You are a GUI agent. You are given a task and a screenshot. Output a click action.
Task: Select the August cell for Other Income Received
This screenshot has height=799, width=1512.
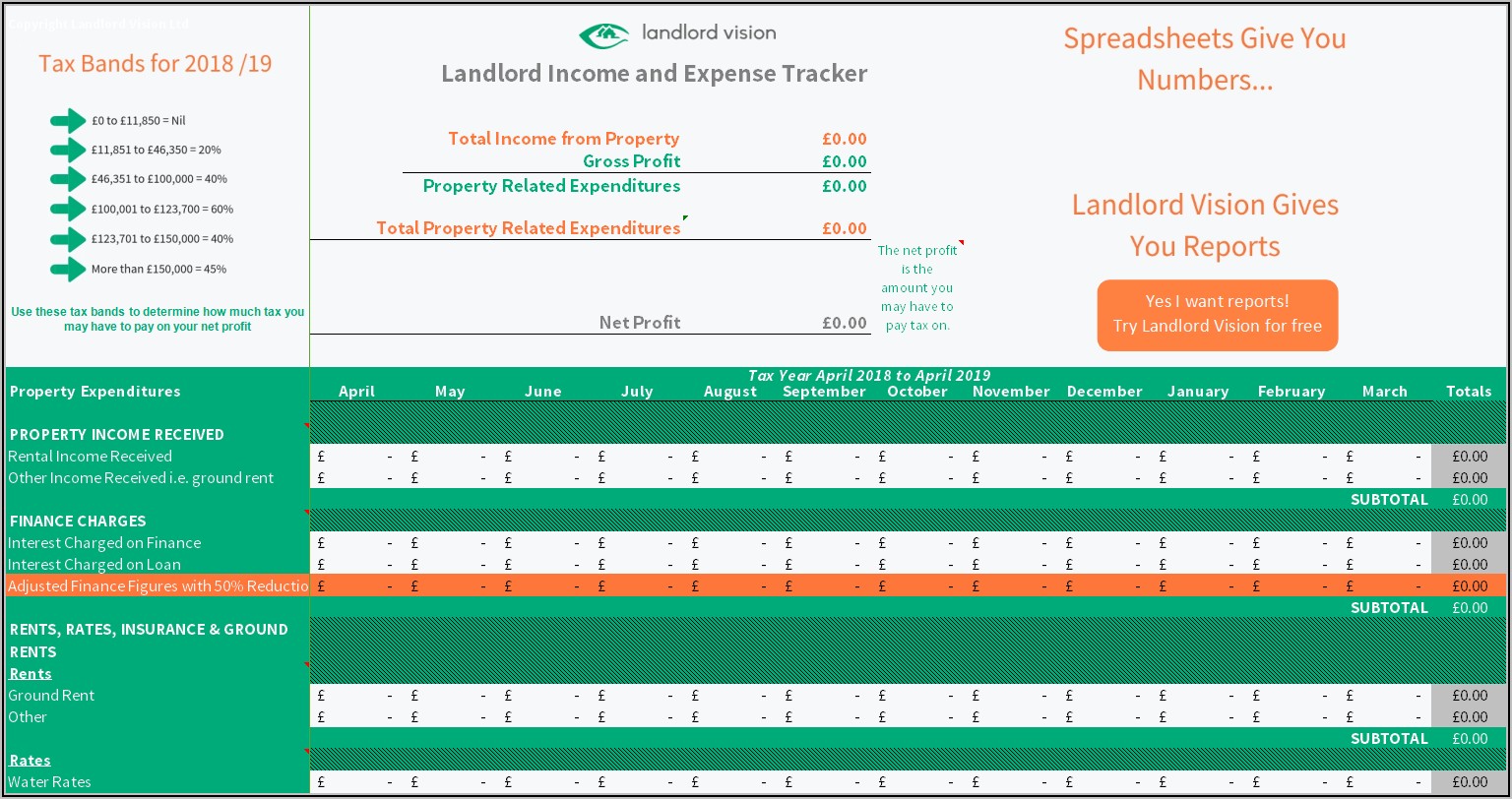tap(729, 478)
